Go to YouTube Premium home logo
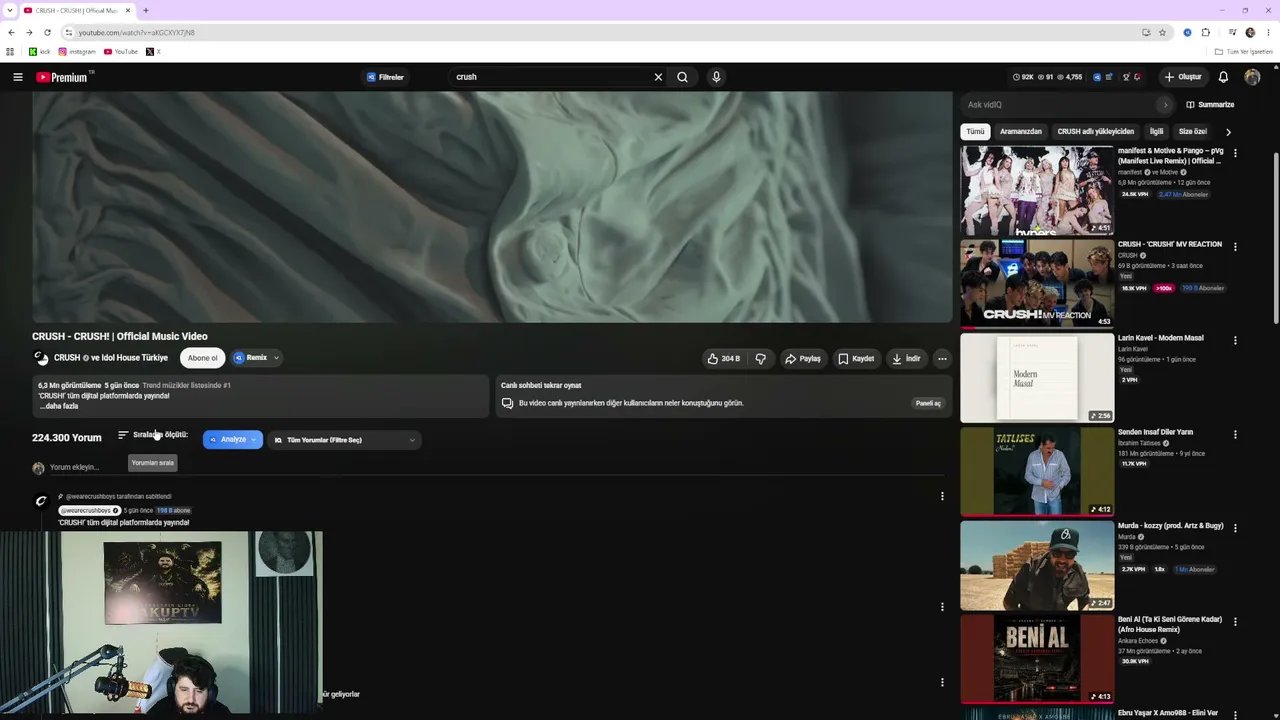The height and width of the screenshot is (720, 1280). [x=63, y=77]
